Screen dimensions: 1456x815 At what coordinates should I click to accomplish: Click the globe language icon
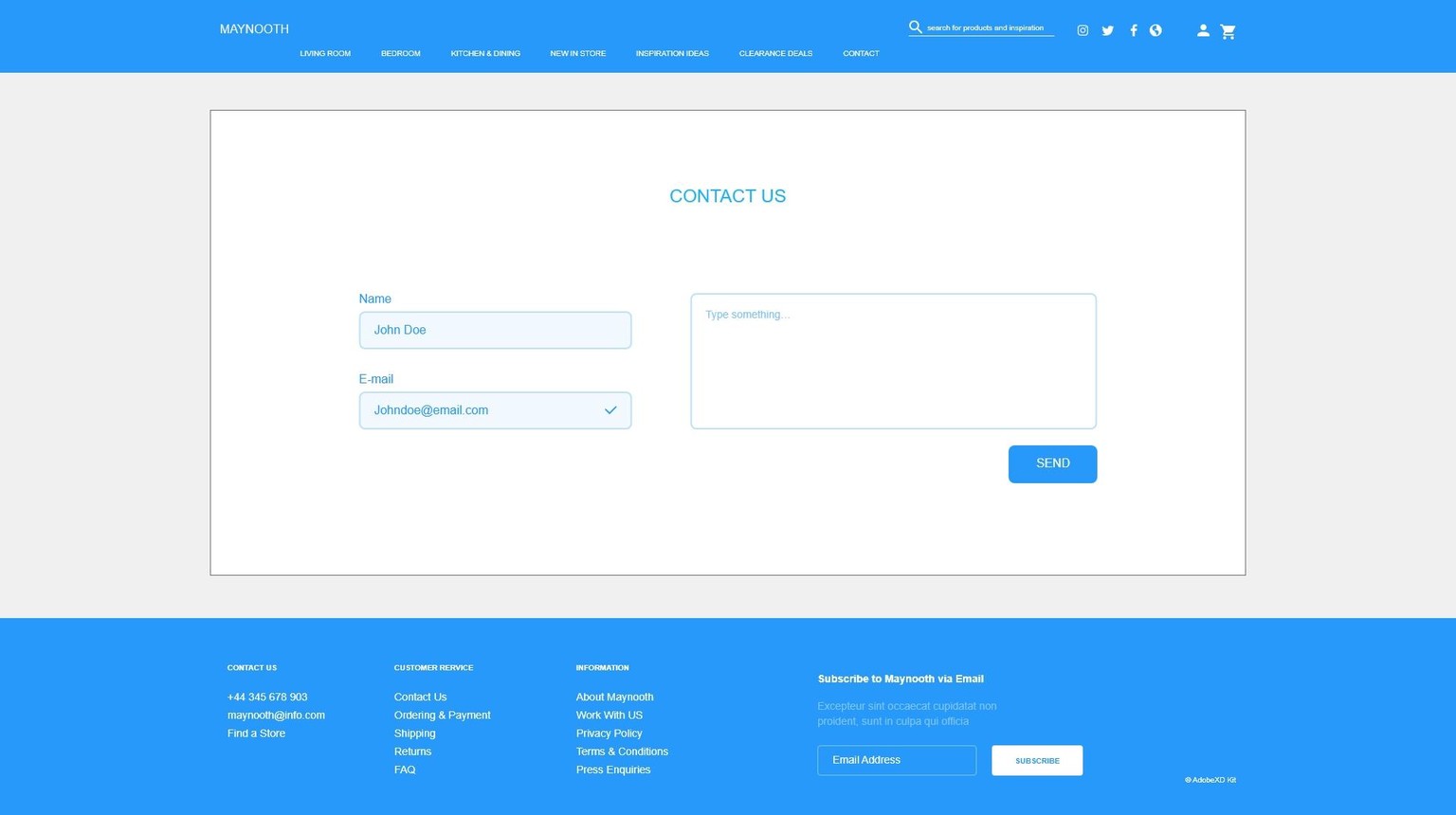tap(1156, 30)
